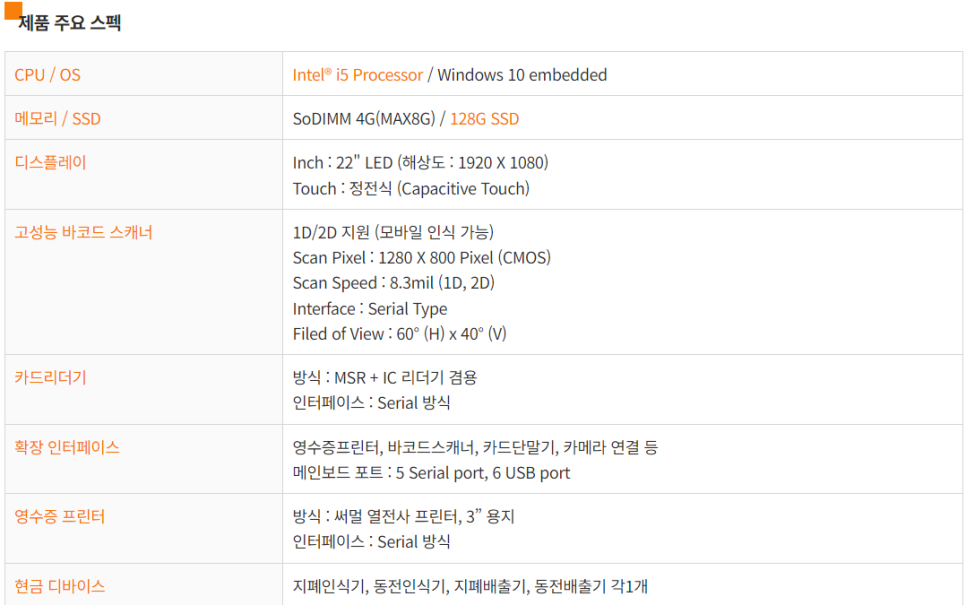Select SoDIMM 4G(MAX8G) text
This screenshot has width=966, height=605.
(364, 119)
